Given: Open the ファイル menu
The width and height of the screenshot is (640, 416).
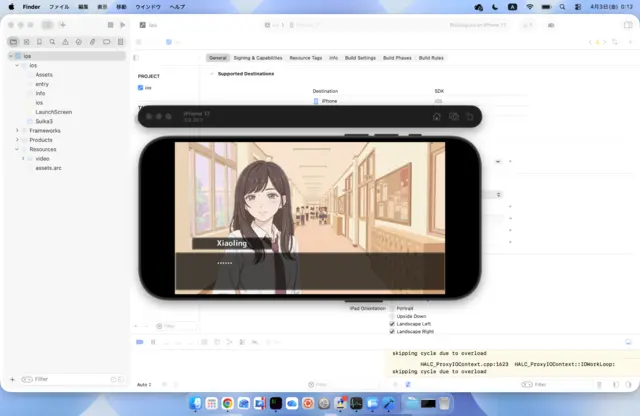Looking at the screenshot, I should (x=59, y=7).
